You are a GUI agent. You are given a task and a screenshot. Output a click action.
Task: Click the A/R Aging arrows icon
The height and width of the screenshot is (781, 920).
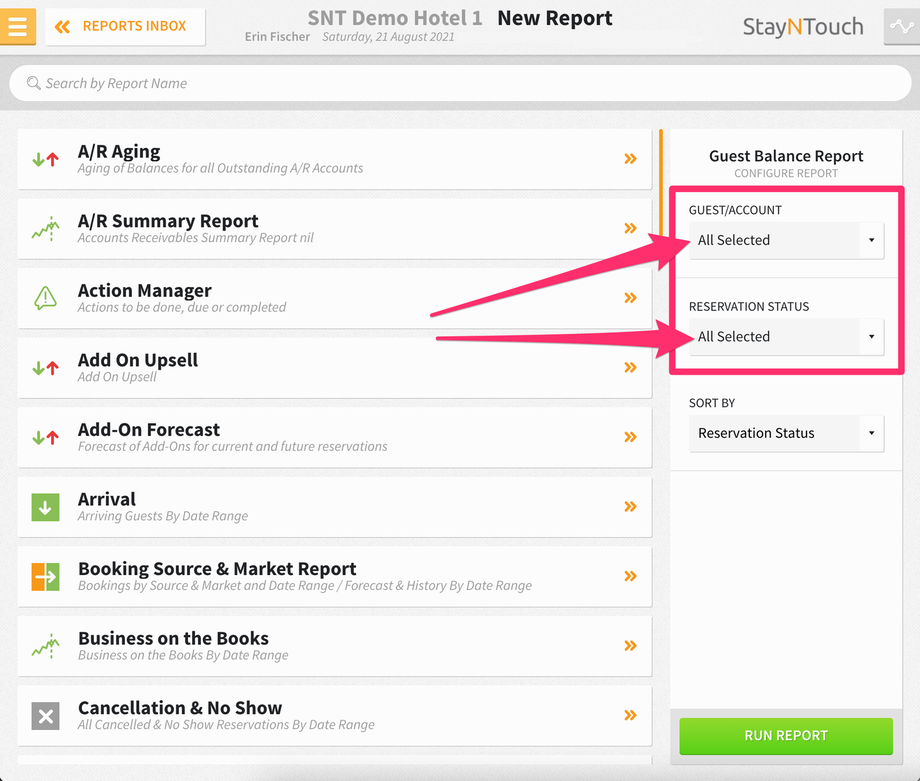coord(46,159)
